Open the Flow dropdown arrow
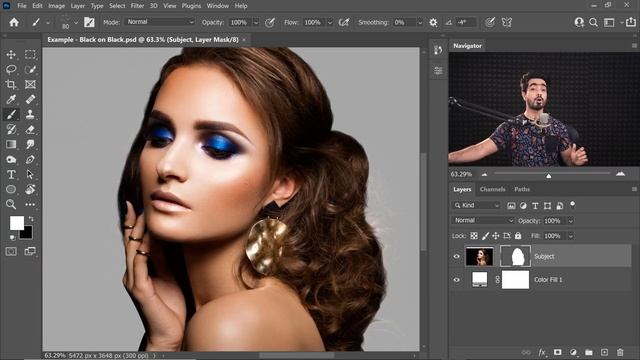640x360 pixels. point(329,22)
